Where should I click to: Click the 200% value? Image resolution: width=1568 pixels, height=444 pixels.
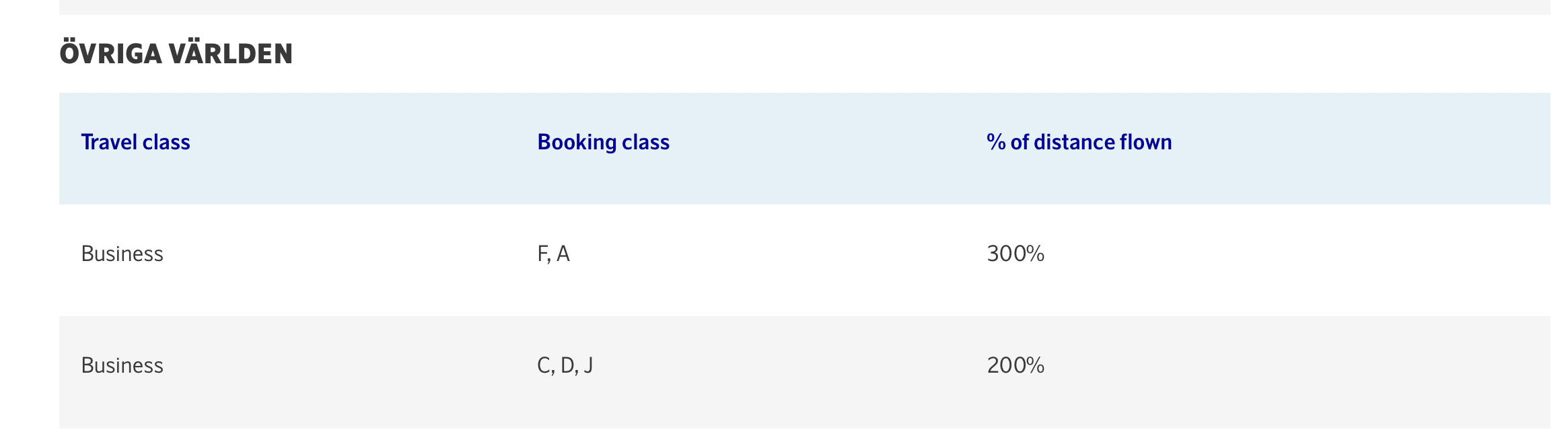click(1015, 365)
